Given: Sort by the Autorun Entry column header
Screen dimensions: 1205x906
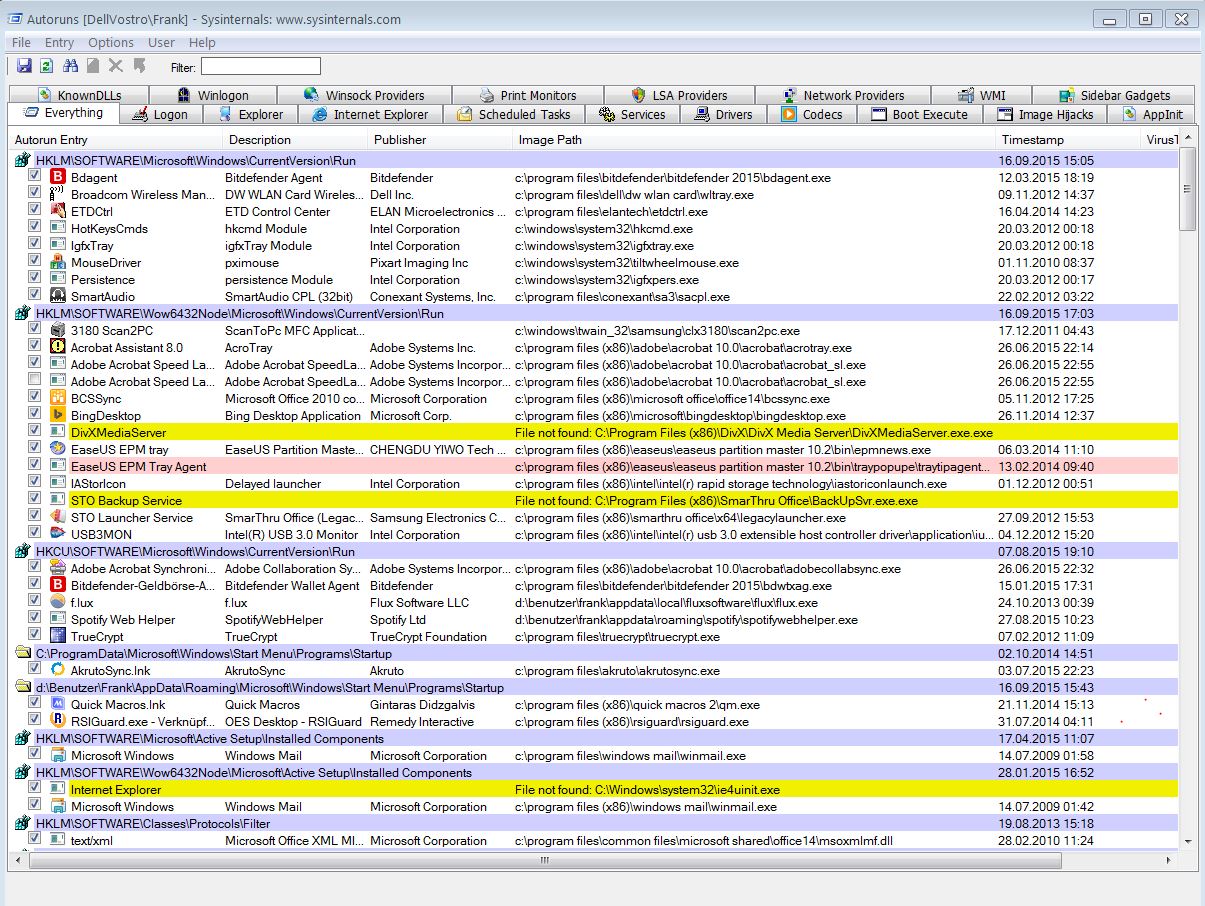Looking at the screenshot, I should point(116,140).
